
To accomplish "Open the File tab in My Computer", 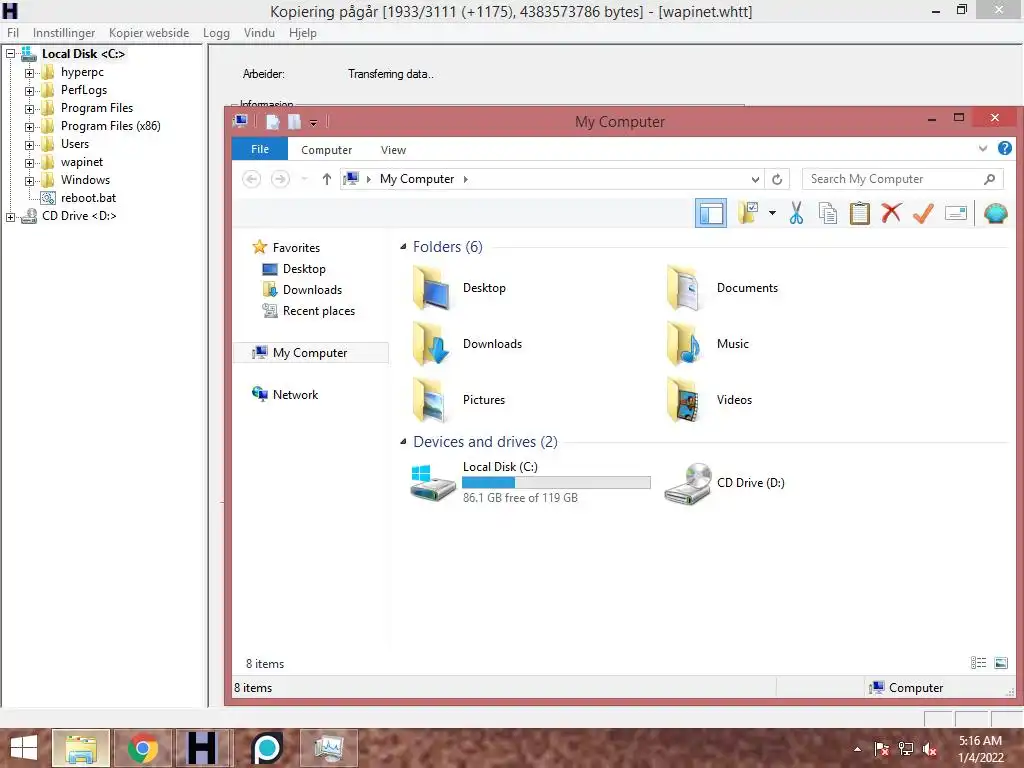I will tap(260, 149).
